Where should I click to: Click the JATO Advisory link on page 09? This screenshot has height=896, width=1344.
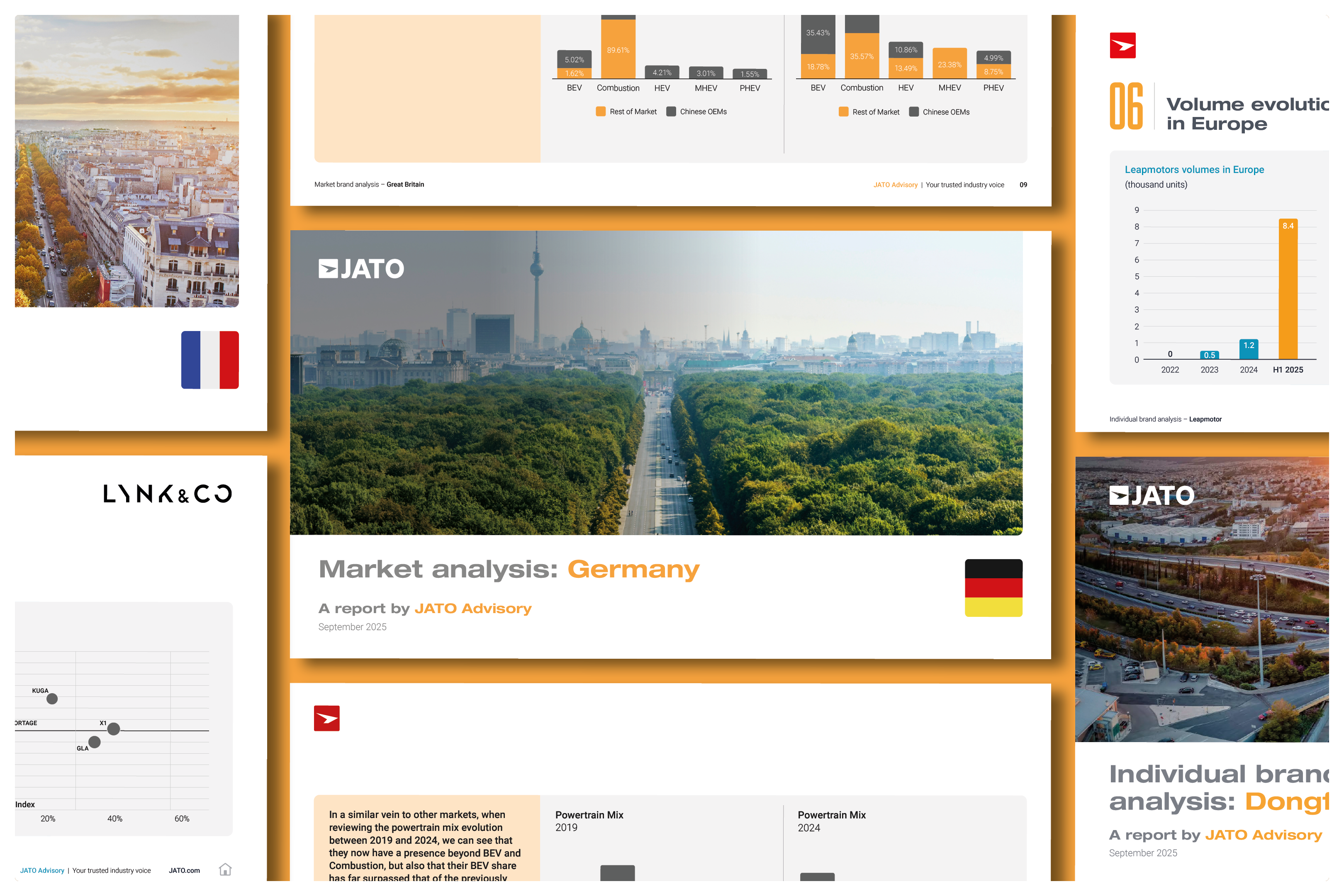(x=895, y=185)
